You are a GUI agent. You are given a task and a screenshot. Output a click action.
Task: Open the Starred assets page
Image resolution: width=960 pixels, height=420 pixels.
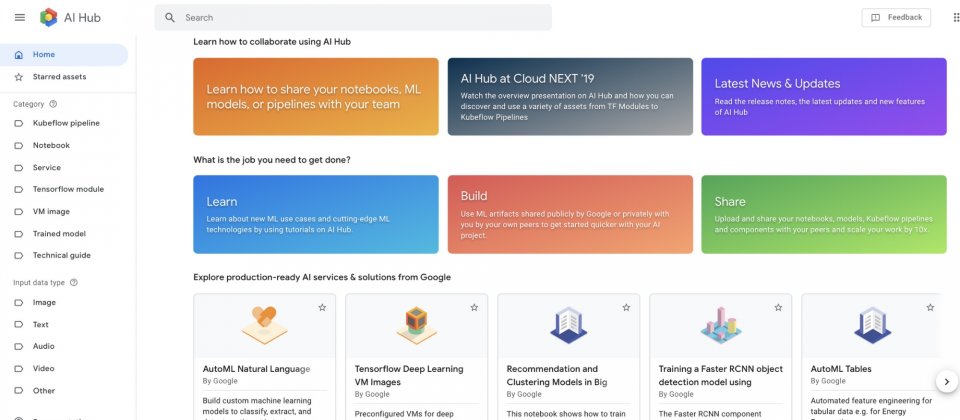point(64,77)
